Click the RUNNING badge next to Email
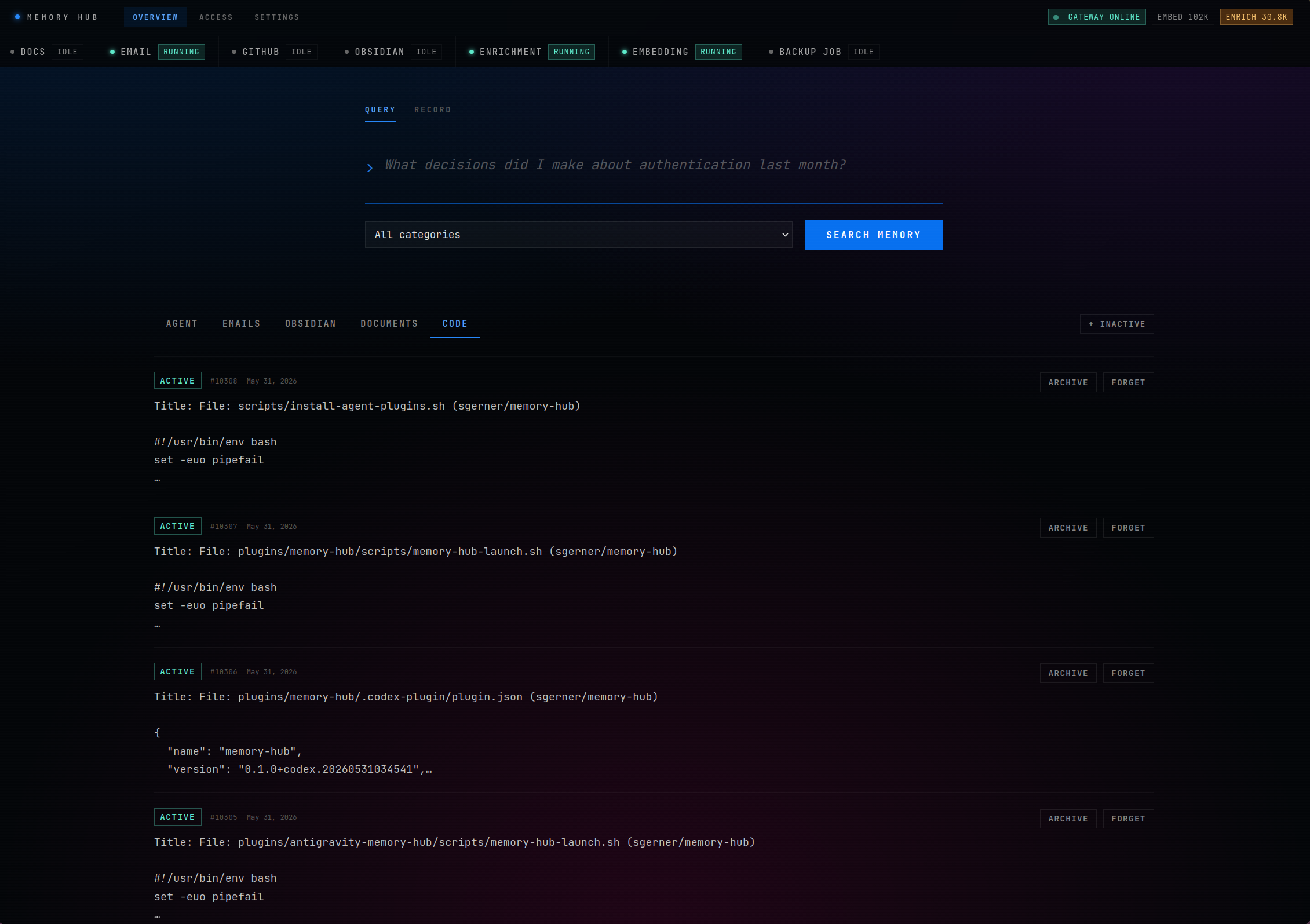The height and width of the screenshot is (924, 1310). 181,52
